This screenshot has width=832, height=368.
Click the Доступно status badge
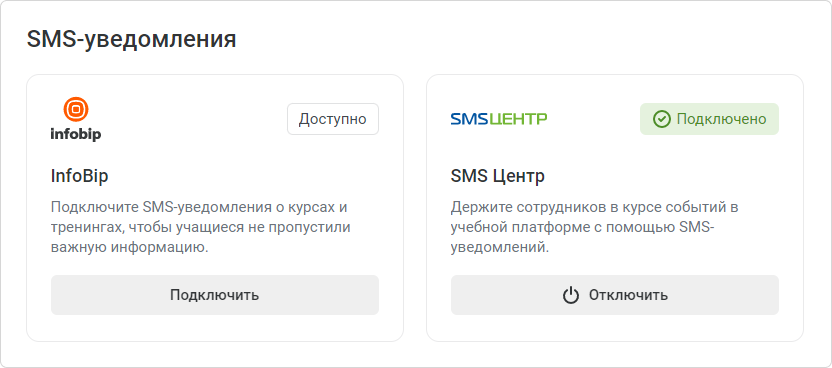pyautogui.click(x=333, y=119)
